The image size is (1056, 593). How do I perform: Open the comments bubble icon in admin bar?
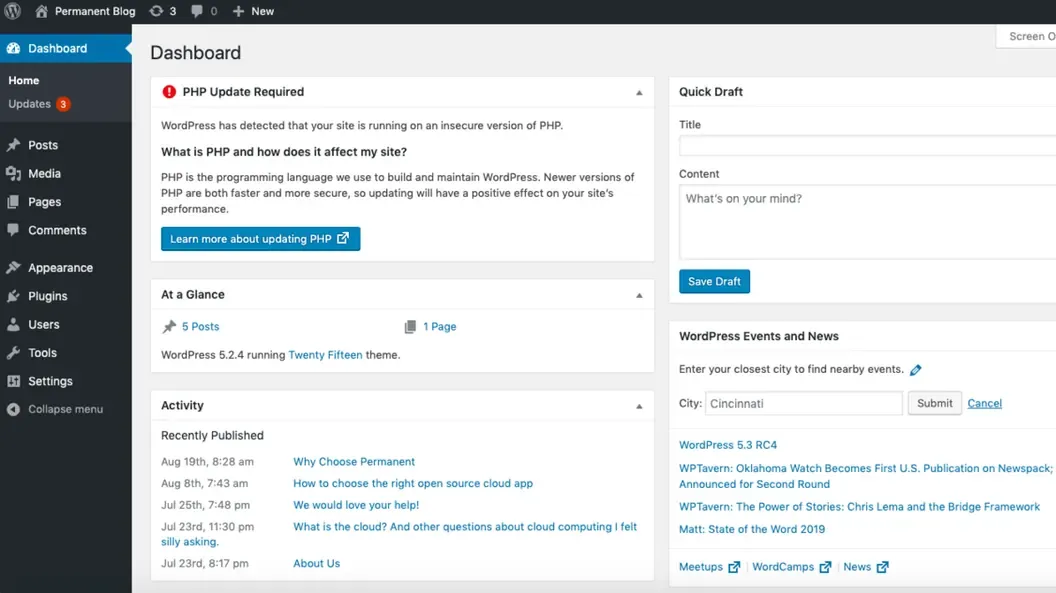pos(197,11)
